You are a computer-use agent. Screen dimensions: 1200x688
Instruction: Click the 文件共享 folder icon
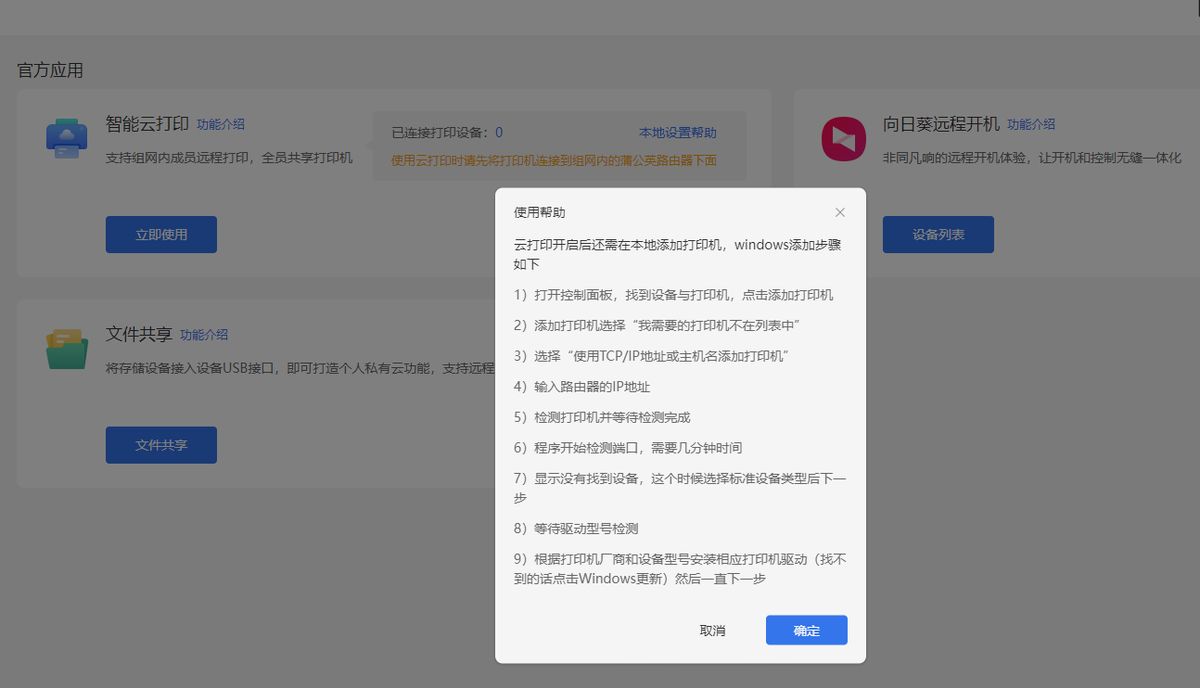click(67, 348)
